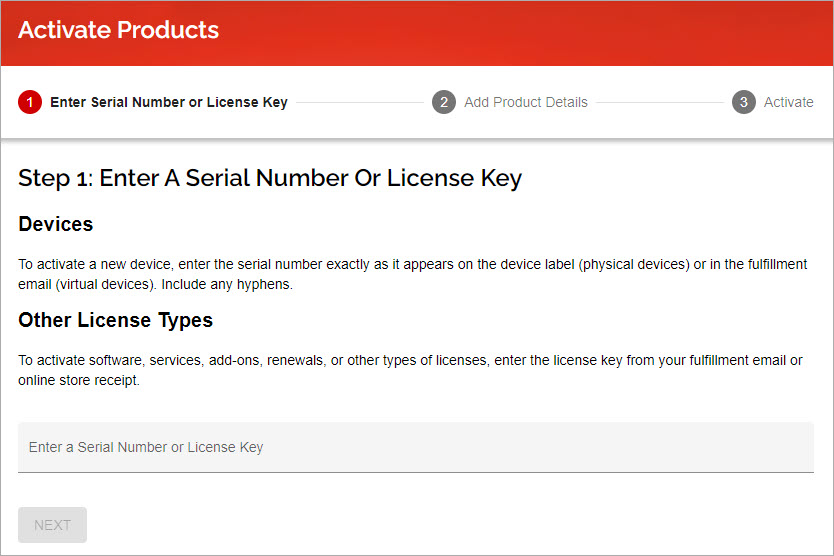Click the gray step 3 circle icon
This screenshot has height=556, width=834.
click(743, 102)
